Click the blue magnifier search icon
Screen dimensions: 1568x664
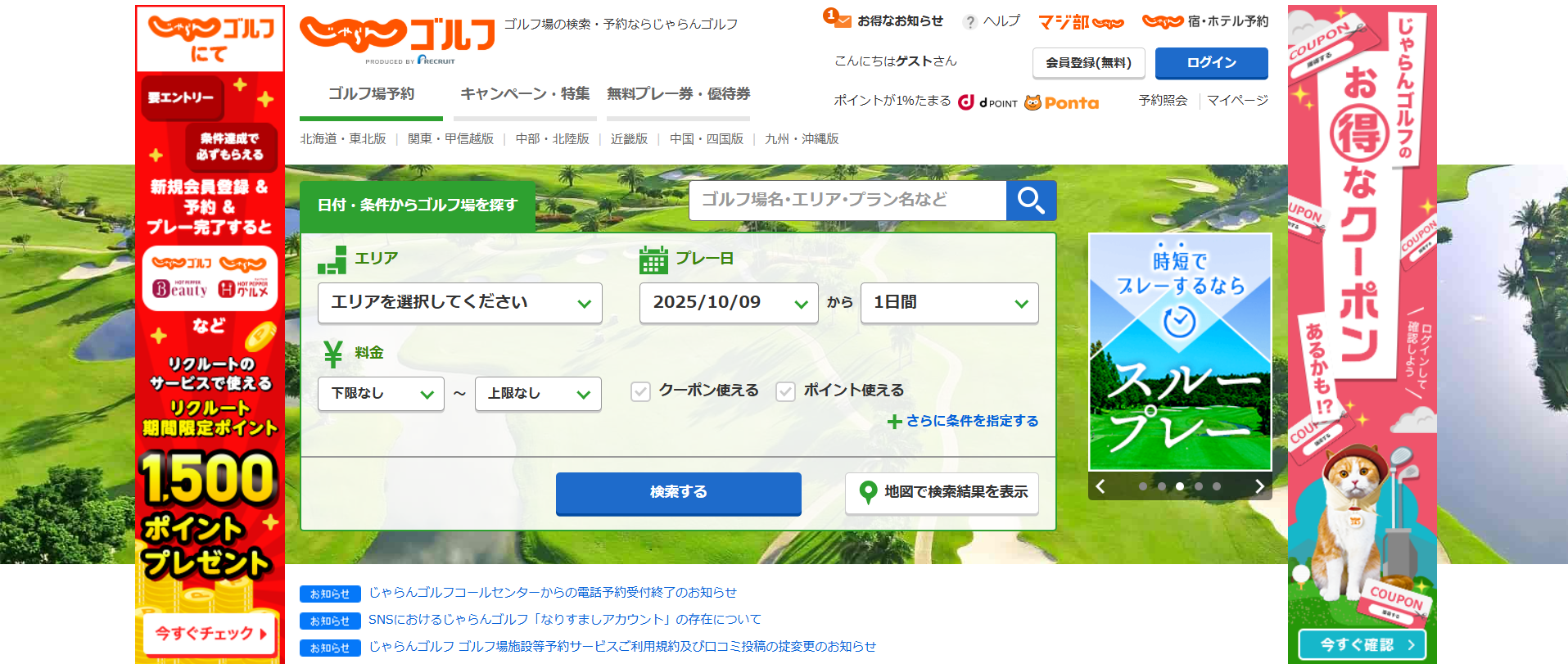[x=1031, y=201]
